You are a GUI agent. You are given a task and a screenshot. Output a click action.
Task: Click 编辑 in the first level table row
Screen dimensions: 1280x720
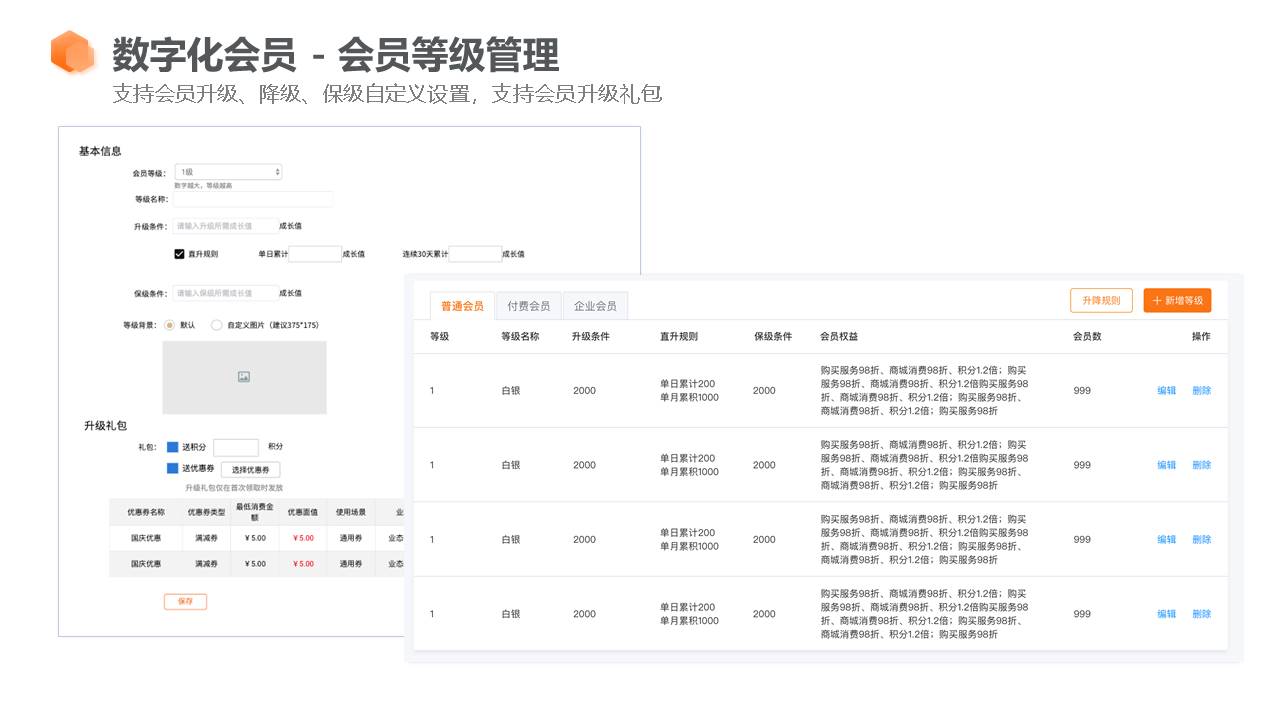click(x=1166, y=391)
